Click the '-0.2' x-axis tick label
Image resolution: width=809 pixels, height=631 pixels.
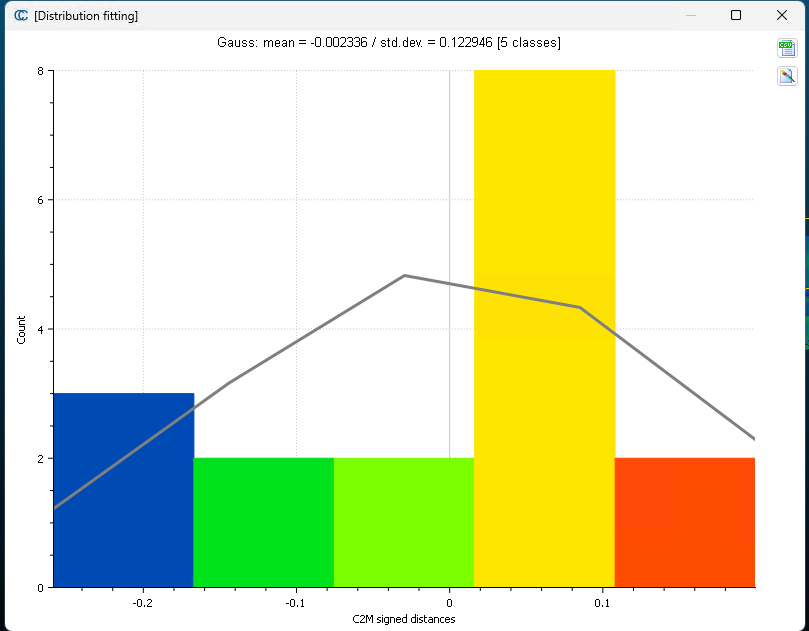142,603
